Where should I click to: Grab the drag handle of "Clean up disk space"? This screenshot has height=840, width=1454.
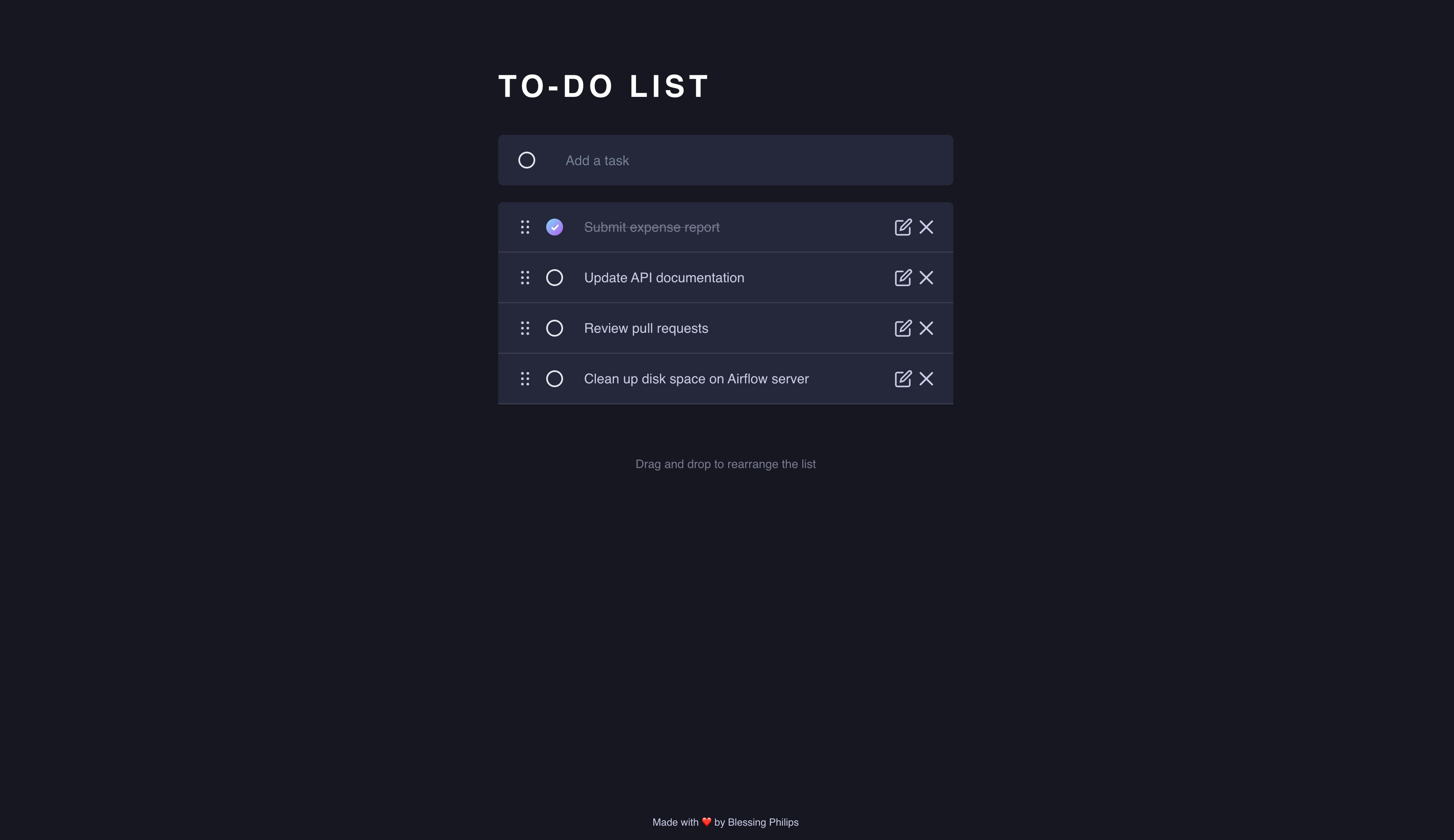tap(525, 378)
